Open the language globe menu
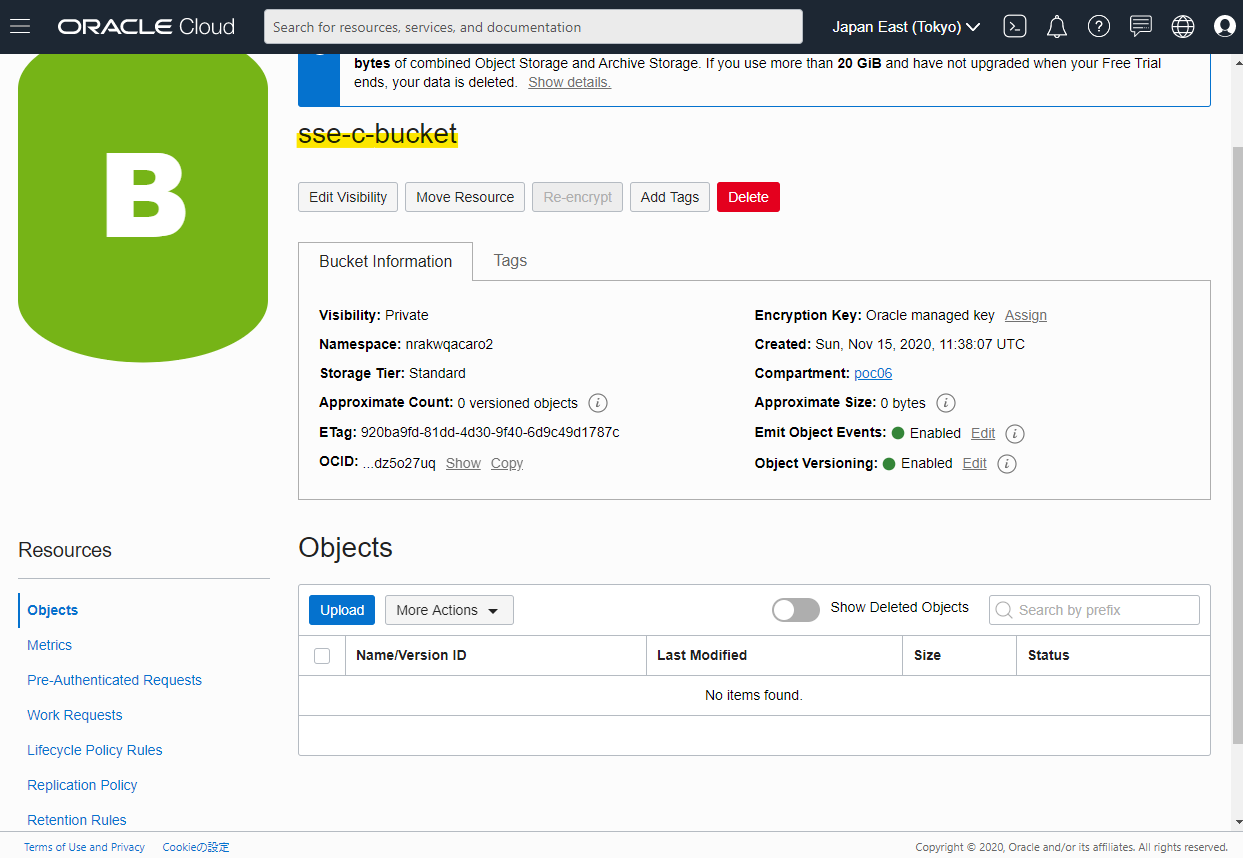 tap(1183, 27)
